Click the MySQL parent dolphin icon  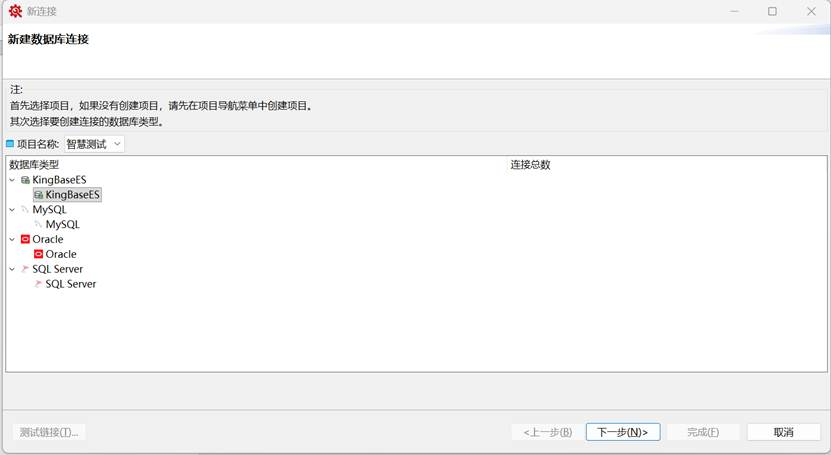click(25, 210)
